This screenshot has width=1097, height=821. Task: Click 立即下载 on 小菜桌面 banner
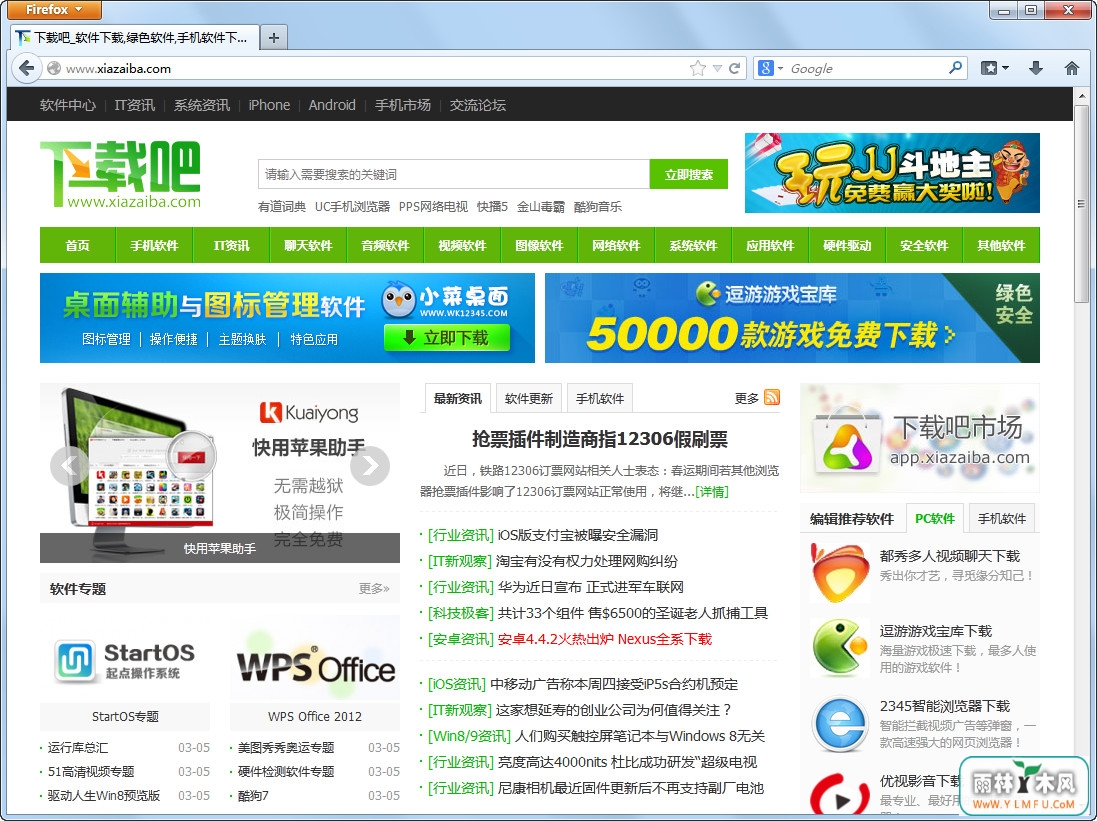coord(447,337)
